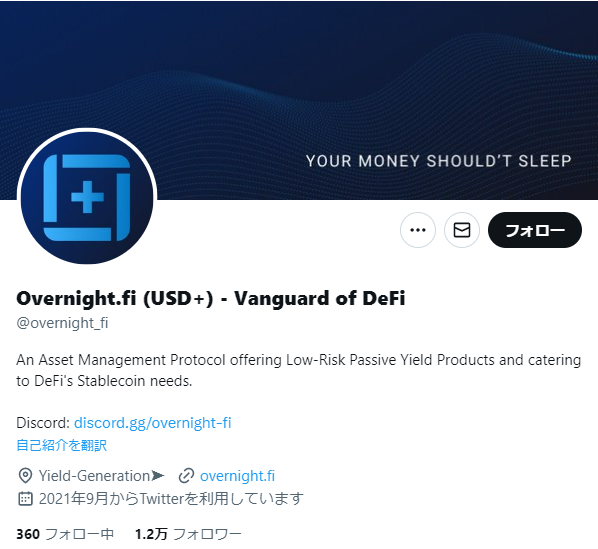
Task: Click the Overnight.fi (USD+) profile name
Action: 211,298
